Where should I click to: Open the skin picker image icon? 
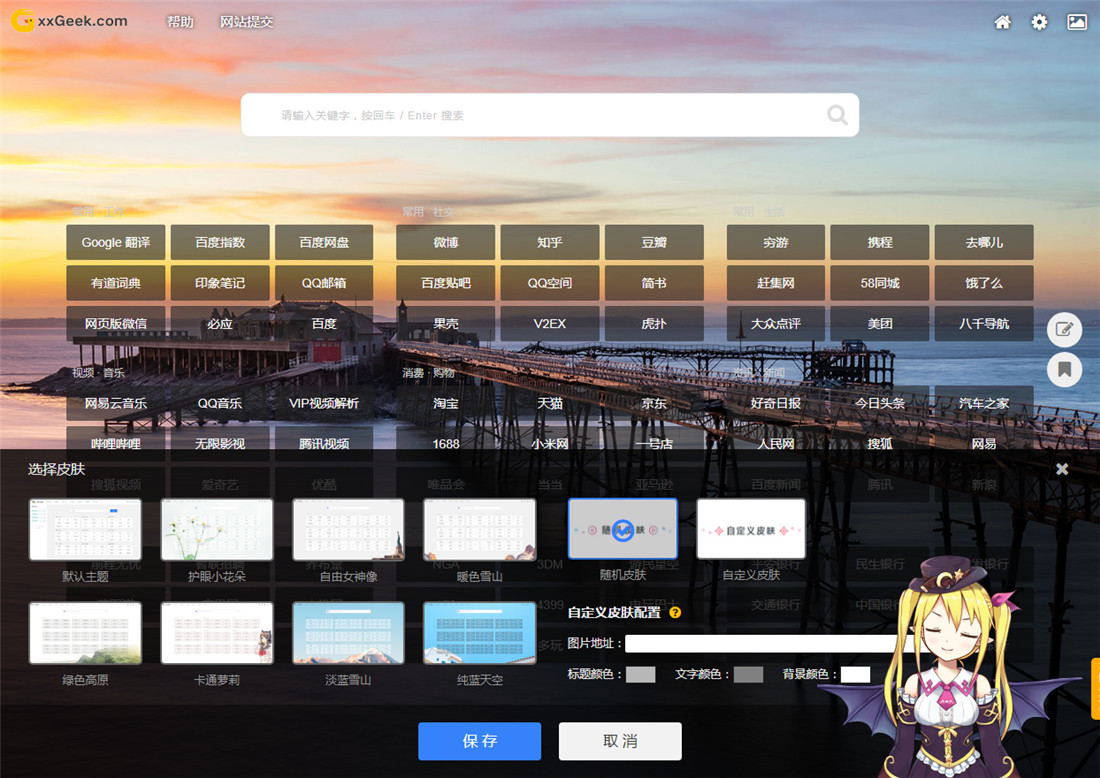point(1077,22)
